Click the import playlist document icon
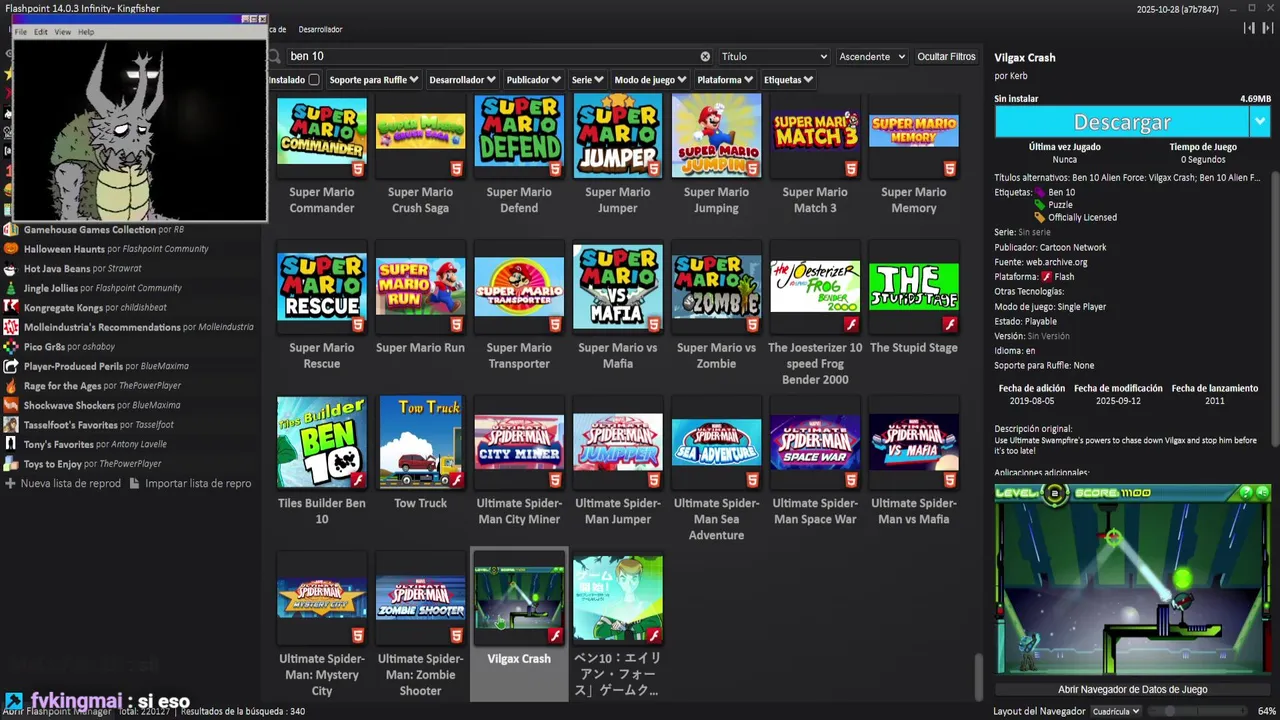The height and width of the screenshot is (720, 1280). 135,483
